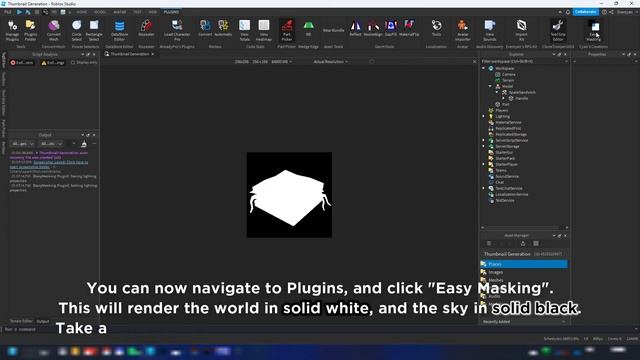Image resolution: width=640 pixels, height=360 pixels.
Task: Run the Repeater plugin
Action: point(146,30)
